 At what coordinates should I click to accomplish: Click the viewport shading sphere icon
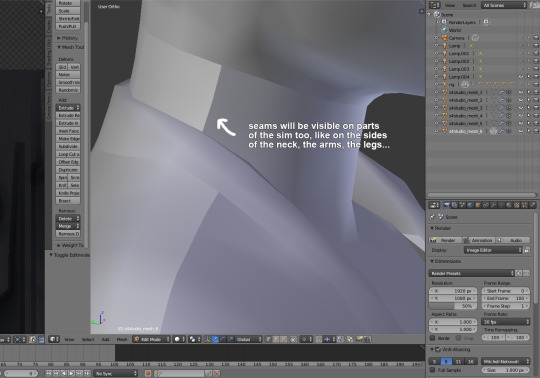[178, 339]
